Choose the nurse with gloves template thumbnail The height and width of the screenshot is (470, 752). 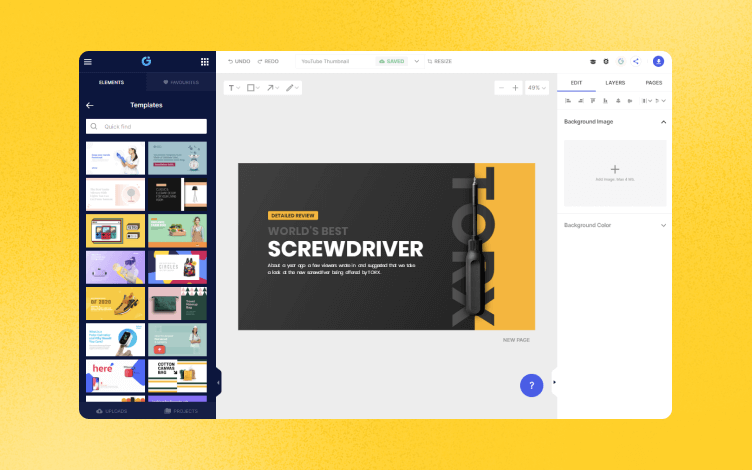pos(116,158)
